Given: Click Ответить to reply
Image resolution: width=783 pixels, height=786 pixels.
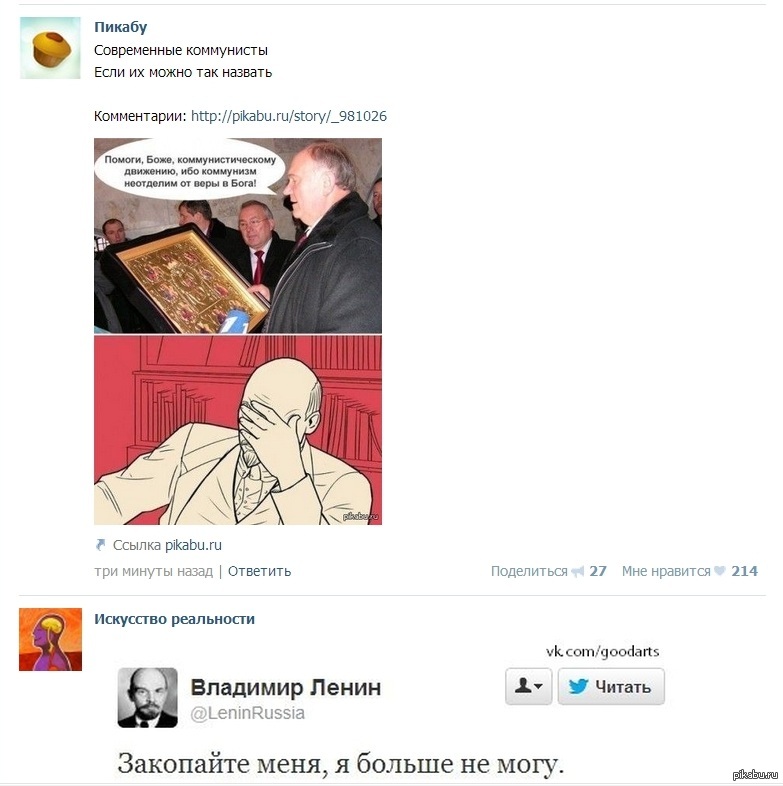Looking at the screenshot, I should (x=259, y=571).
